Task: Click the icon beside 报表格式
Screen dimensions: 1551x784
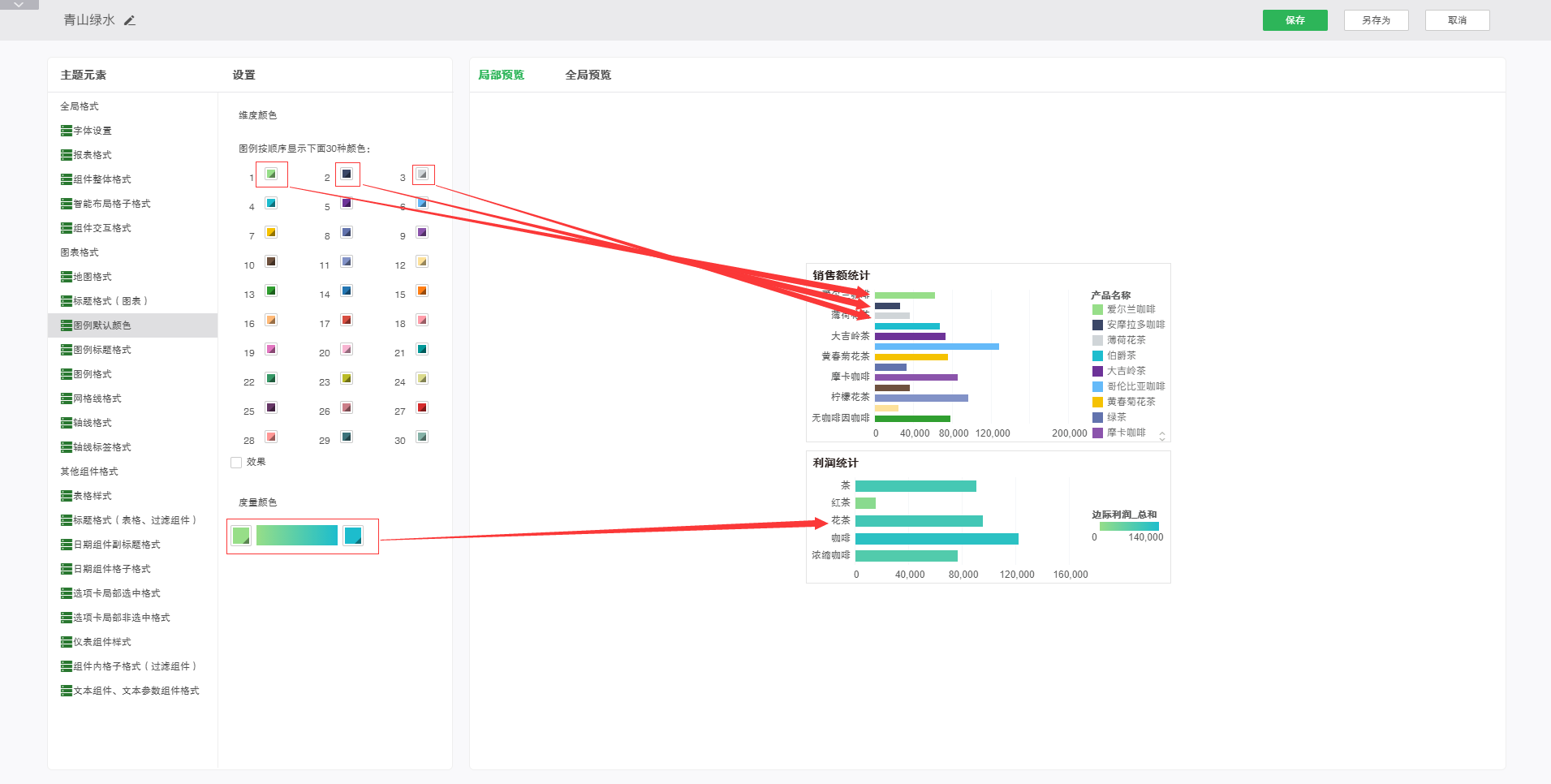Action: coord(67,155)
